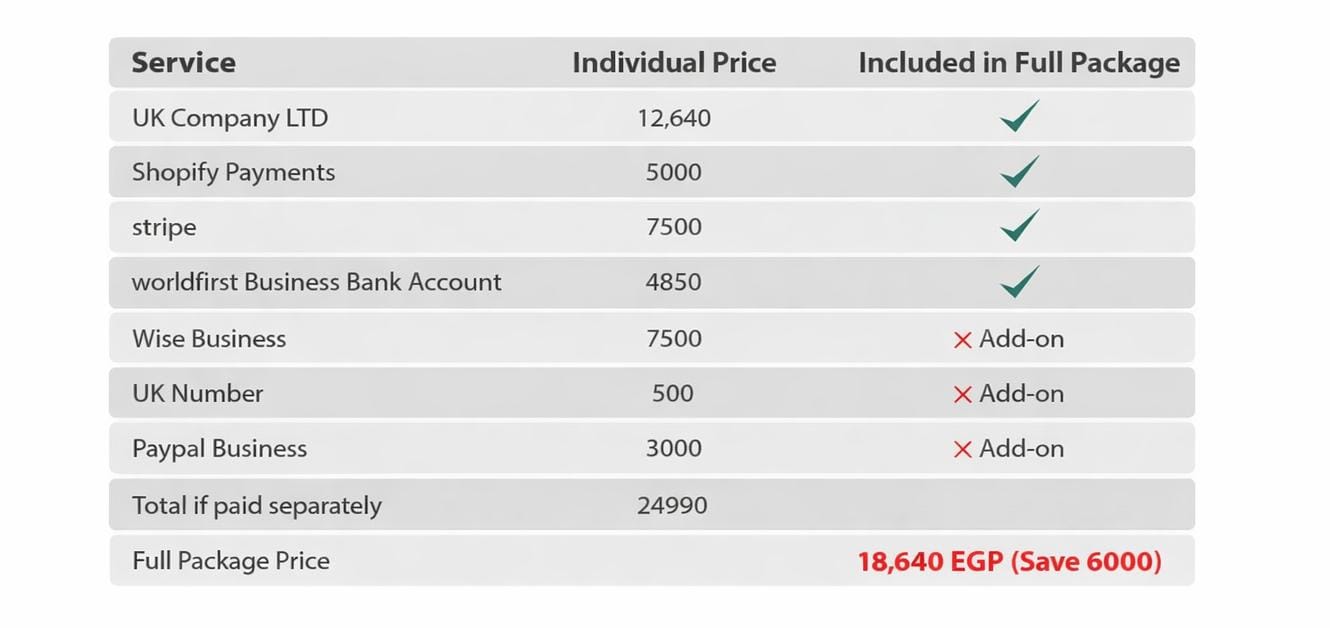Click the red X for UK Number
1330x628 pixels.
tap(963, 395)
